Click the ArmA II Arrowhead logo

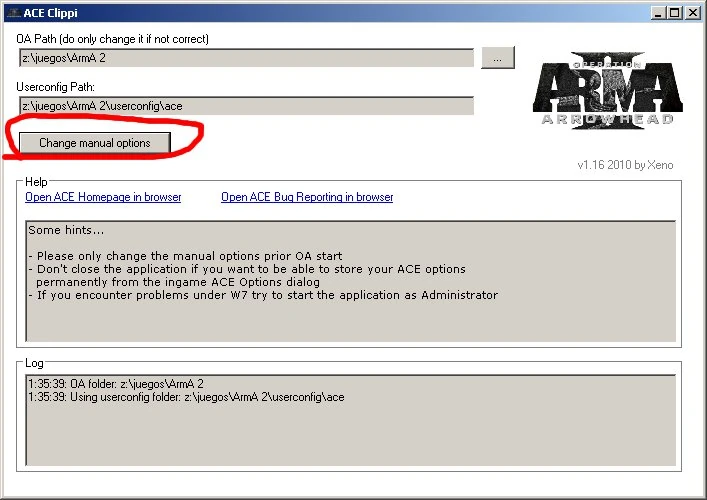(x=608, y=90)
